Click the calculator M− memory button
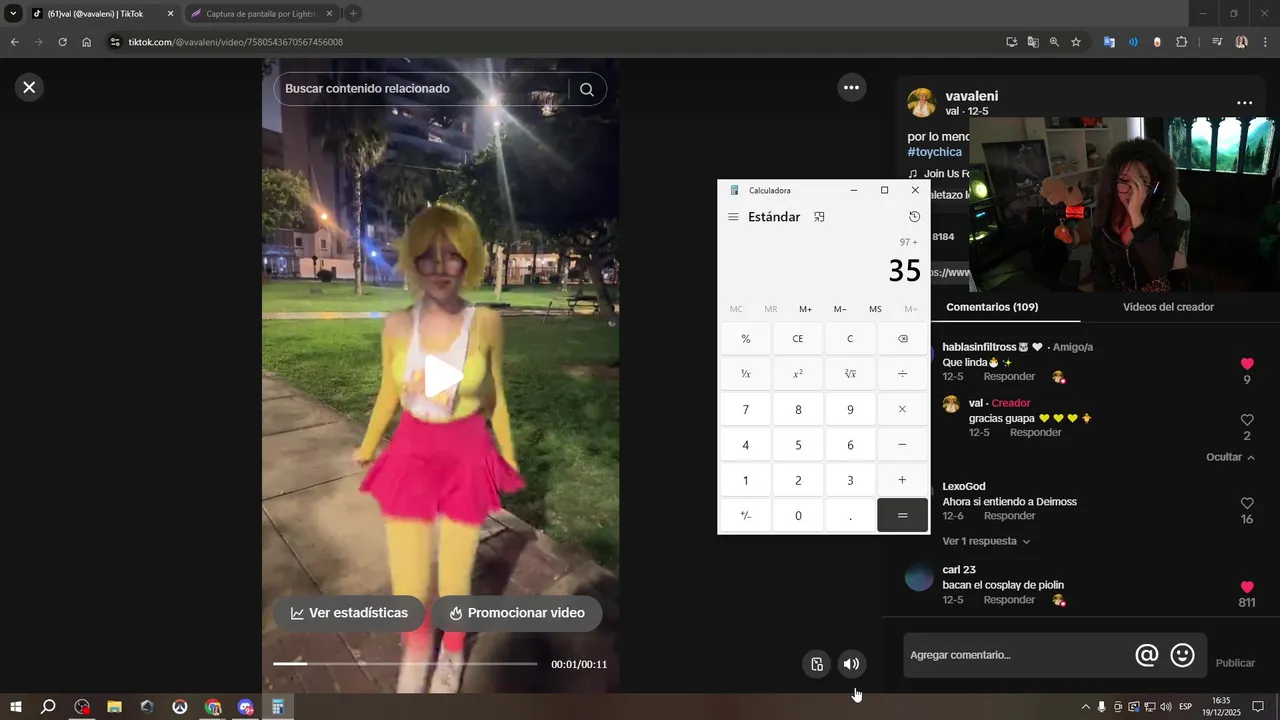 840,309
